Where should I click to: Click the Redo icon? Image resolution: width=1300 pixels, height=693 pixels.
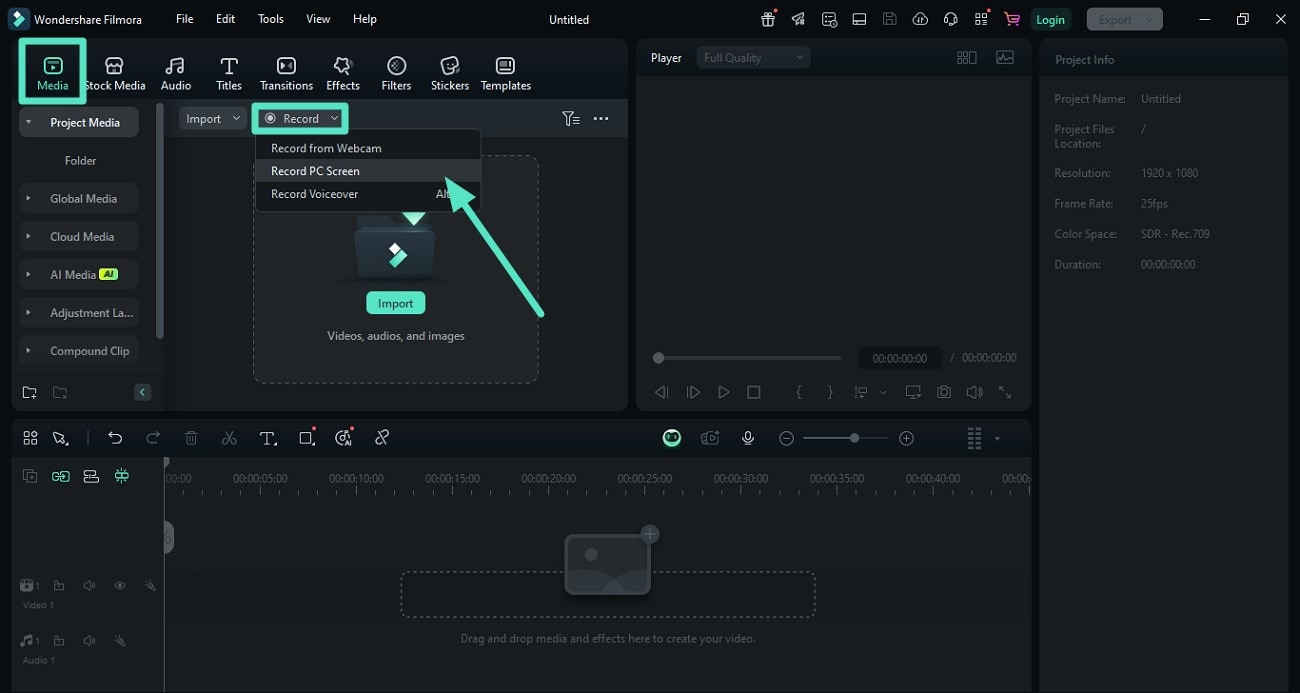[x=153, y=438]
